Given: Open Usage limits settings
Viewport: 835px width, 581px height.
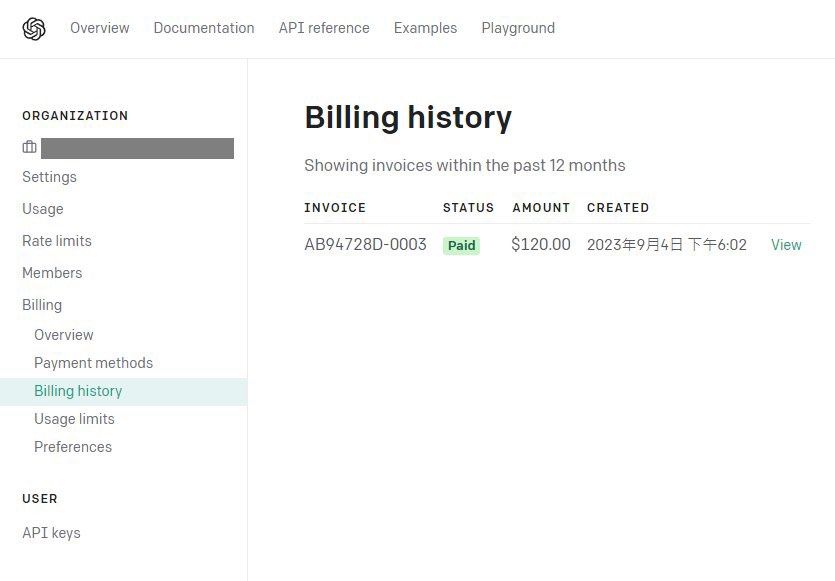Looking at the screenshot, I should [74, 419].
